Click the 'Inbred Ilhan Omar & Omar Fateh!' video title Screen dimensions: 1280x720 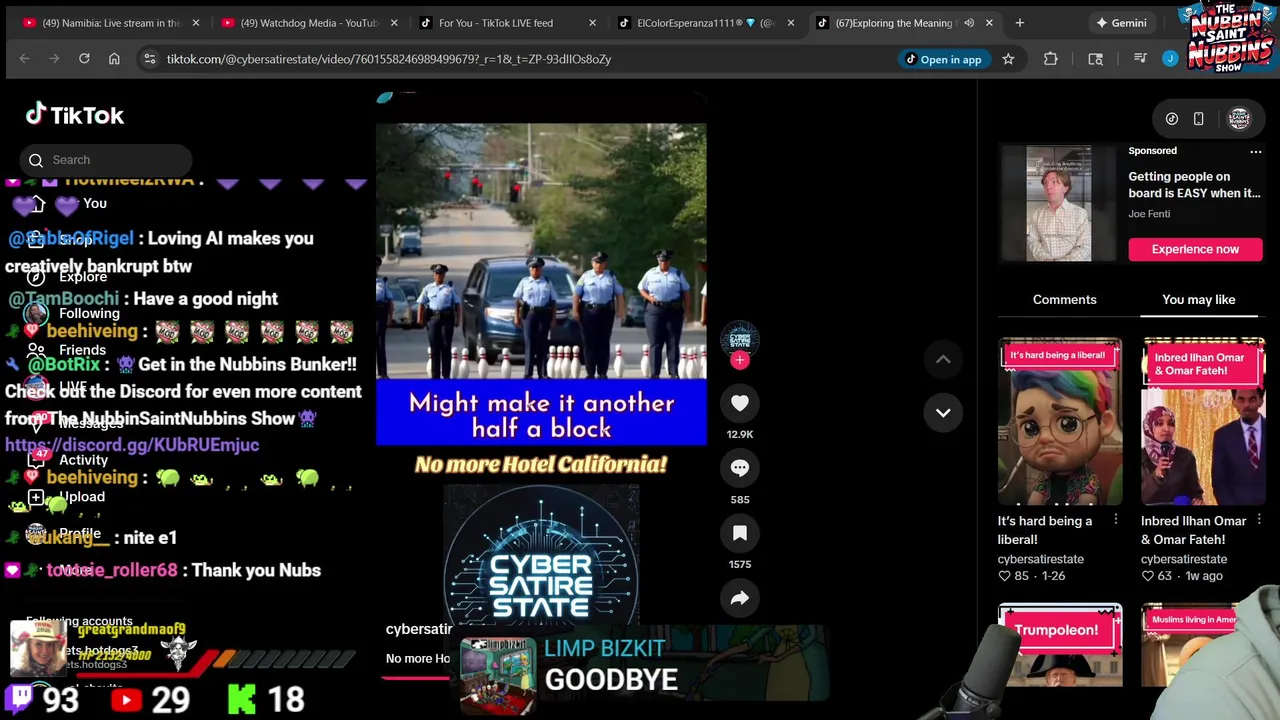pyautogui.click(x=1193, y=530)
